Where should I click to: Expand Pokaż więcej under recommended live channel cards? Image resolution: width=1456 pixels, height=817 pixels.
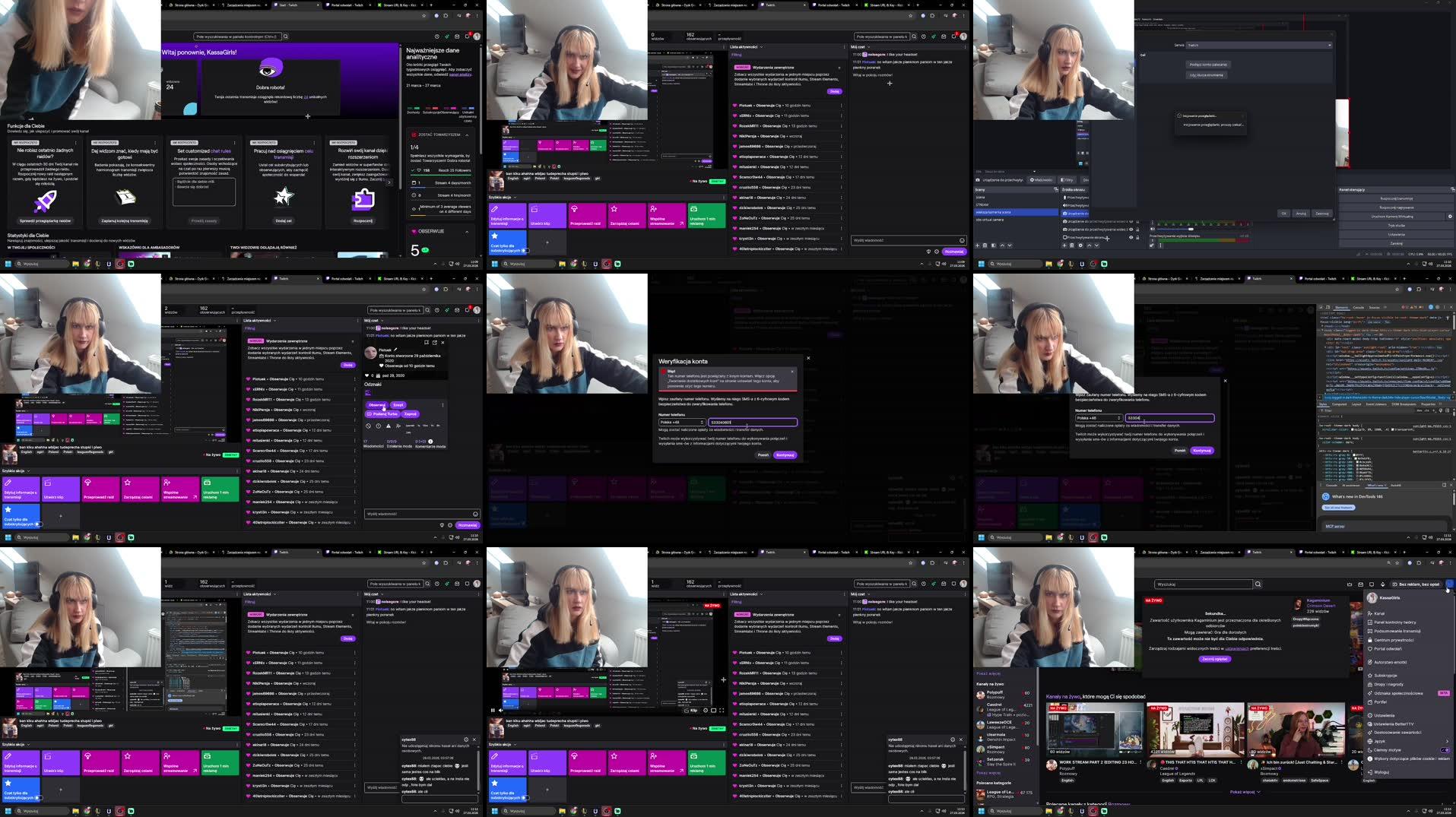point(1245,792)
